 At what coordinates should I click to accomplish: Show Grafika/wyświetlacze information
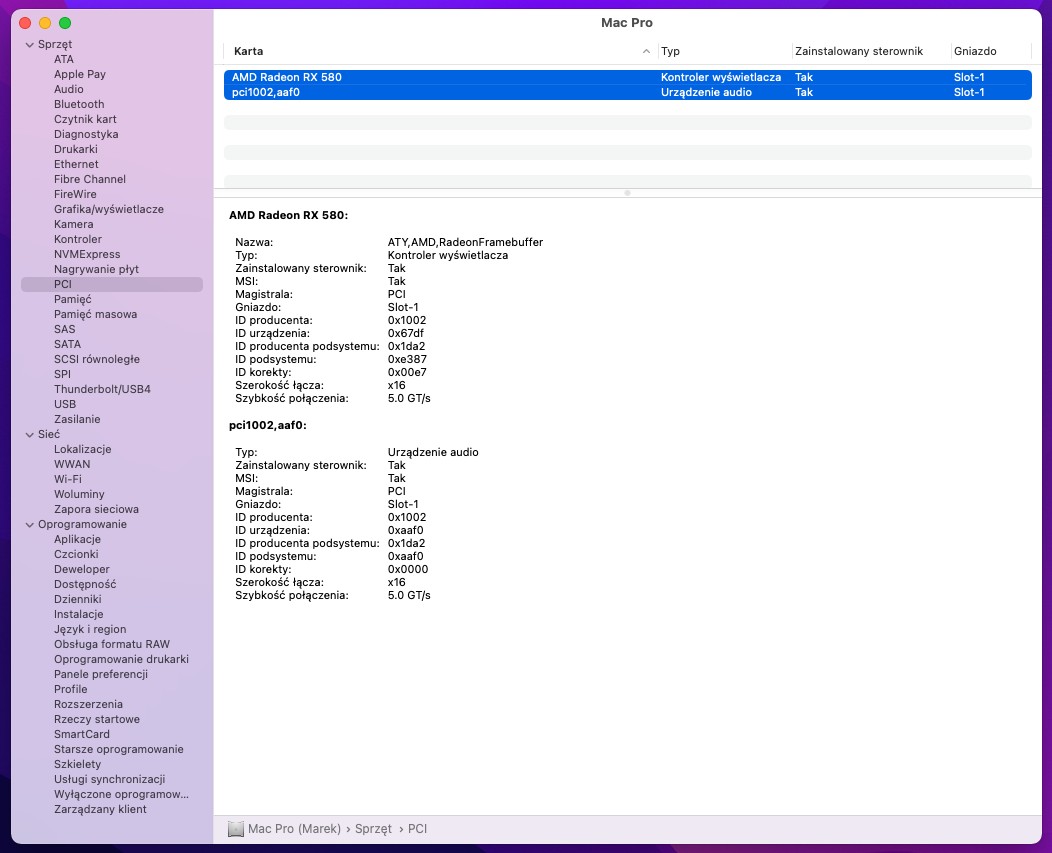tap(109, 209)
